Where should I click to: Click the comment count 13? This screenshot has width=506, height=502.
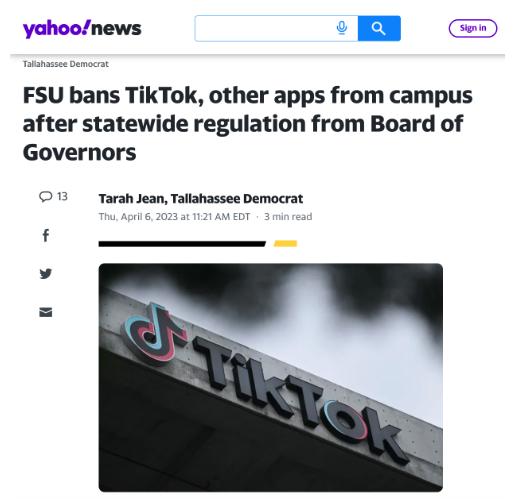pos(62,196)
